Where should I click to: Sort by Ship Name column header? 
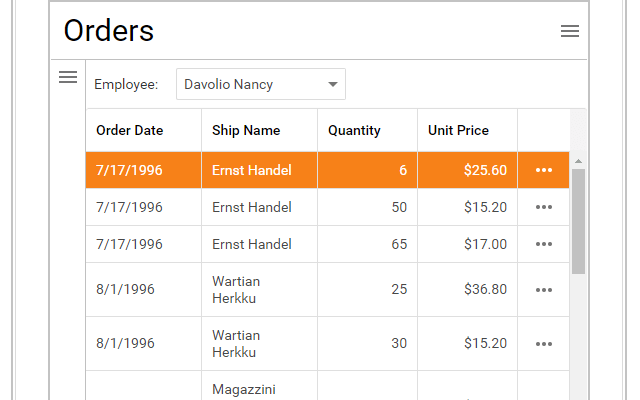[x=246, y=130]
